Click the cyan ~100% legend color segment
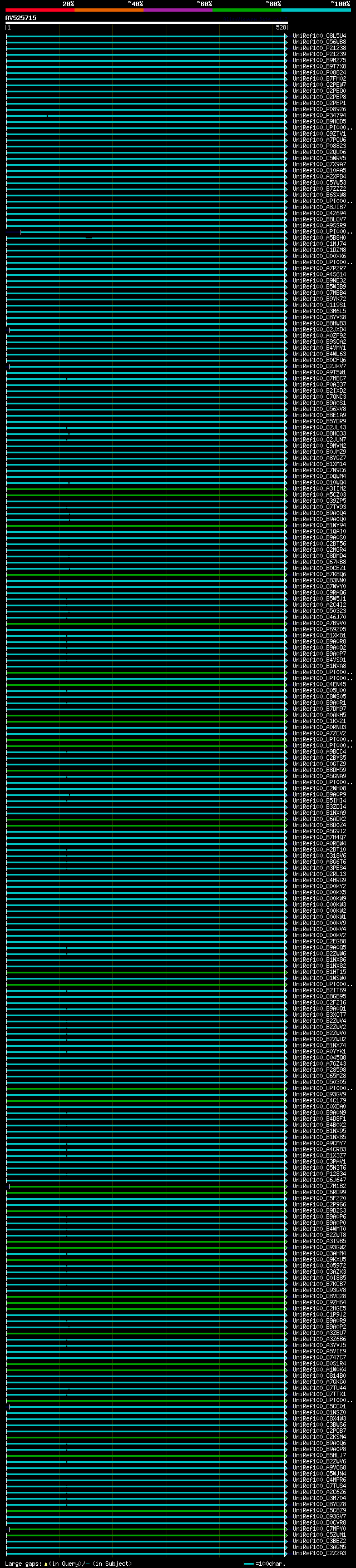Viewport: 356px width, 1568px height. coord(315,10)
